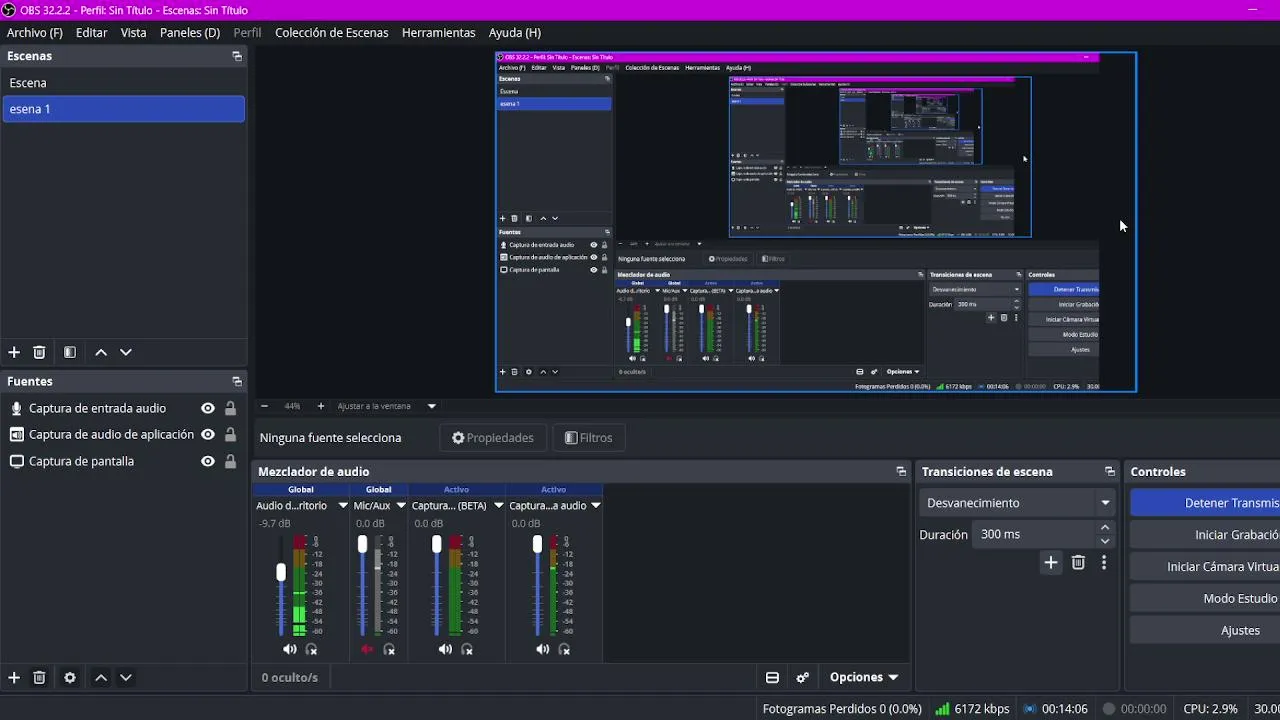Undock the Transiciones de escena panel
The image size is (1280, 720).
click(1110, 472)
